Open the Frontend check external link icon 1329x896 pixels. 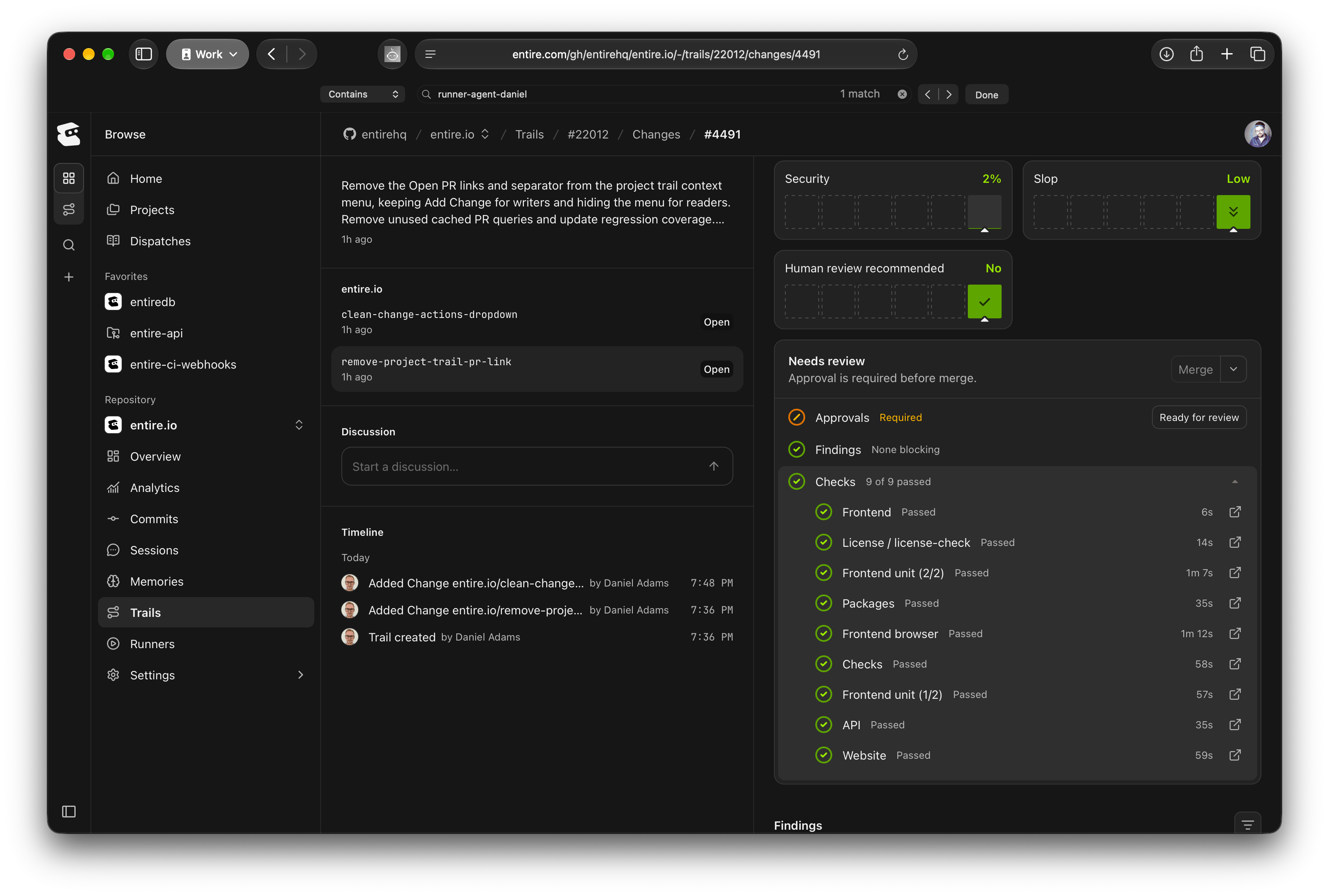[1235, 511]
